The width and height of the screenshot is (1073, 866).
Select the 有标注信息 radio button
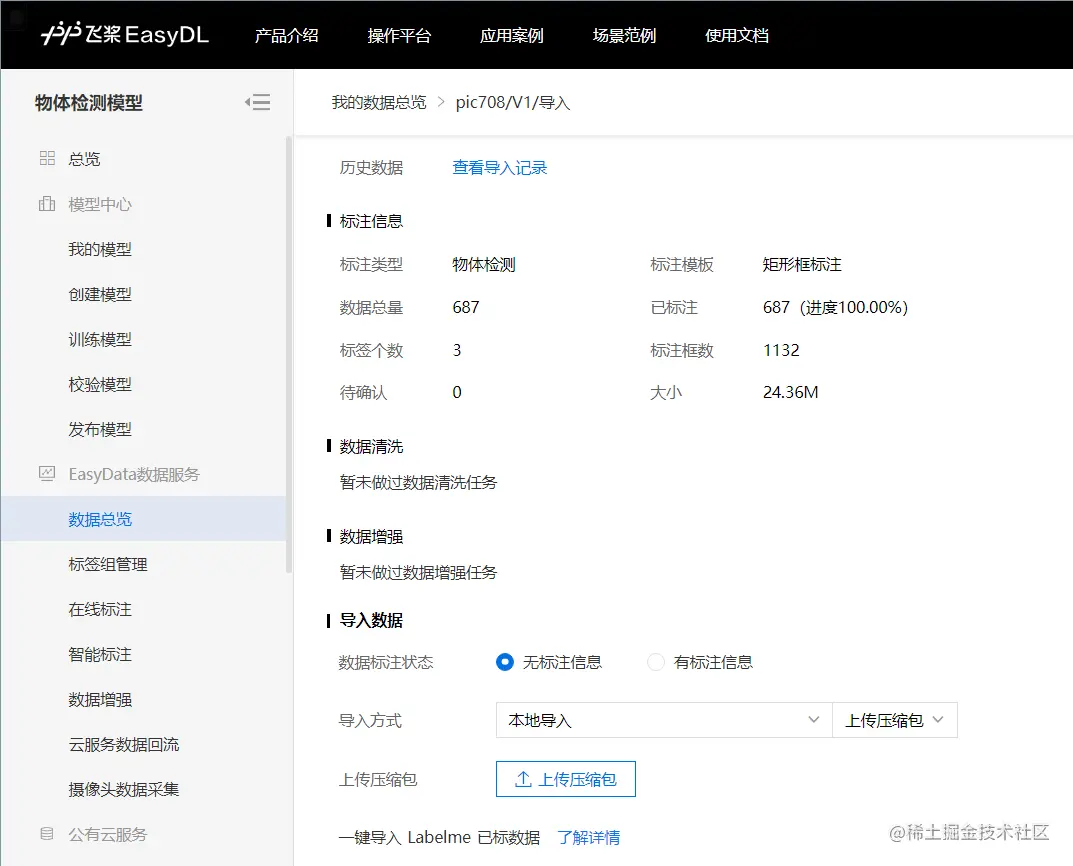pos(655,662)
